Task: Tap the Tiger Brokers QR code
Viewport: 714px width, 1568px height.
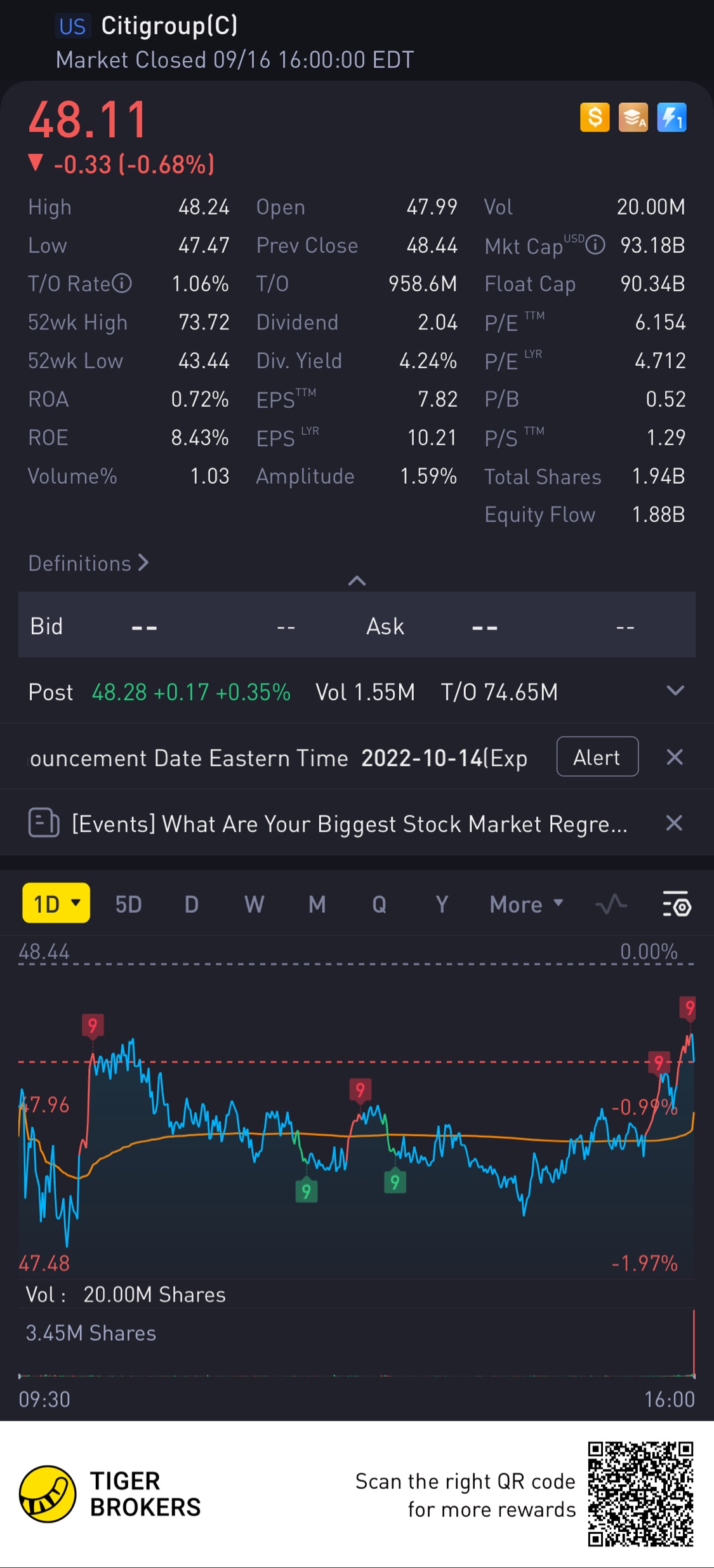Action: (x=640, y=1494)
